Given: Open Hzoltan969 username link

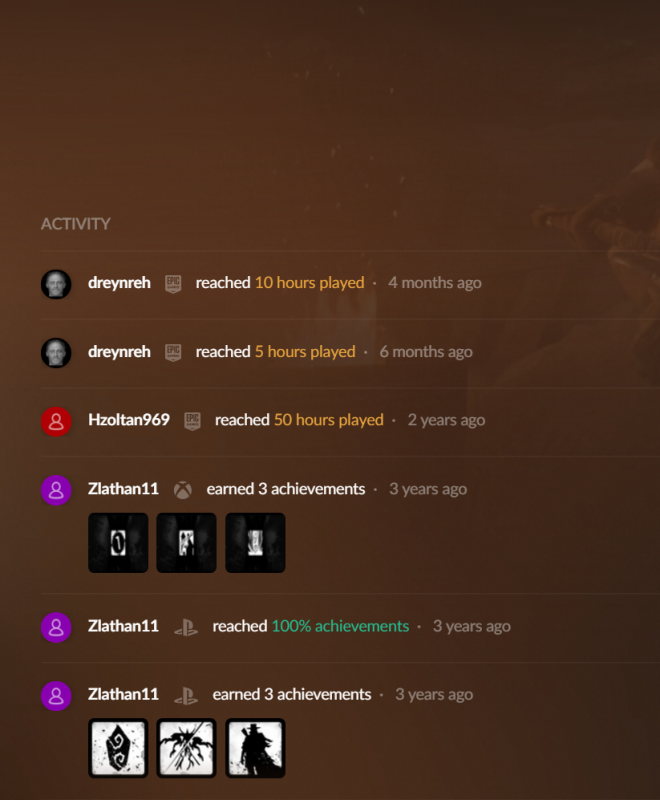Looking at the screenshot, I should [x=129, y=420].
